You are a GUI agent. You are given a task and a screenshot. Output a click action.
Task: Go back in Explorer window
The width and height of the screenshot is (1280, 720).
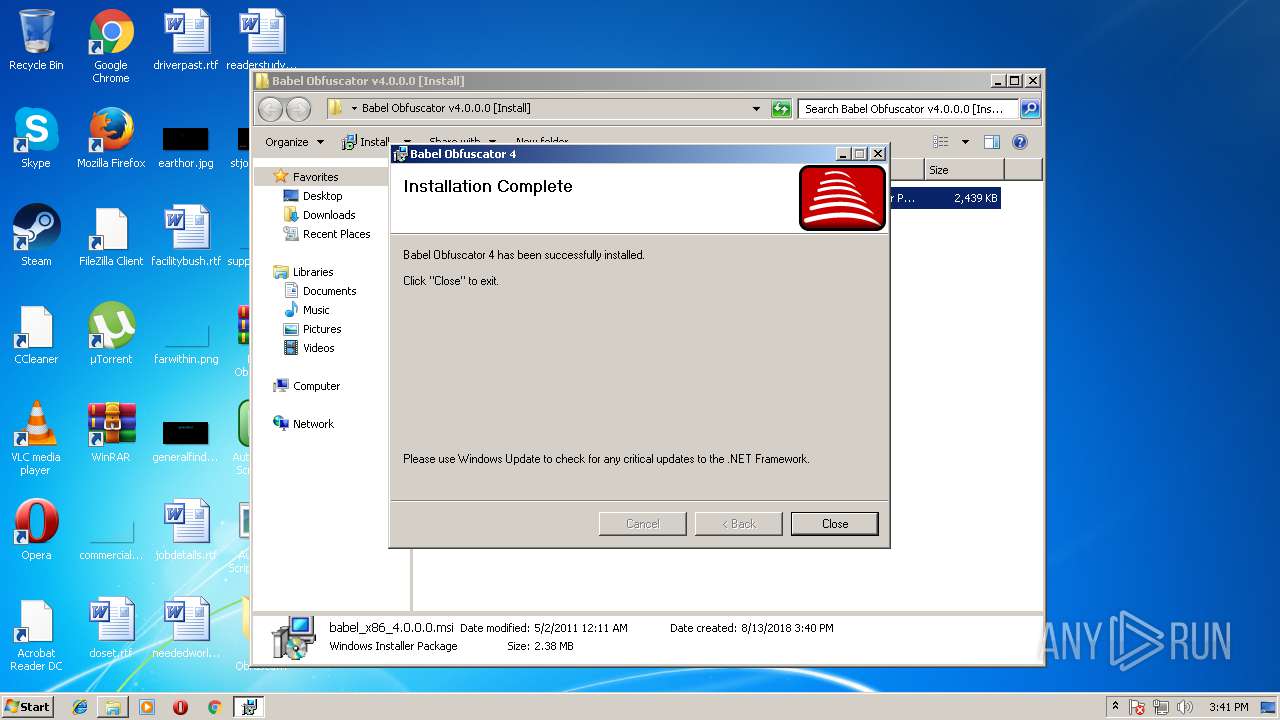270,109
